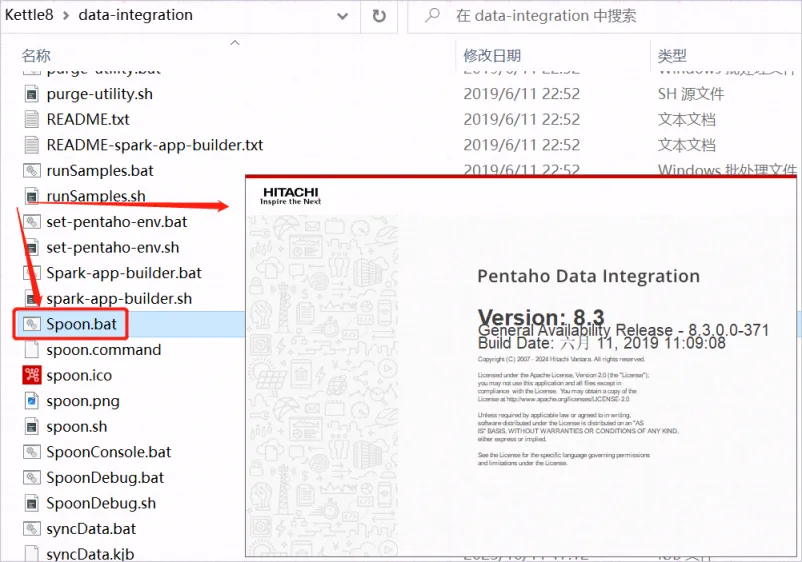The width and height of the screenshot is (802, 562).
Task: Sort by the 修改日期 column header
Action: click(x=492, y=55)
